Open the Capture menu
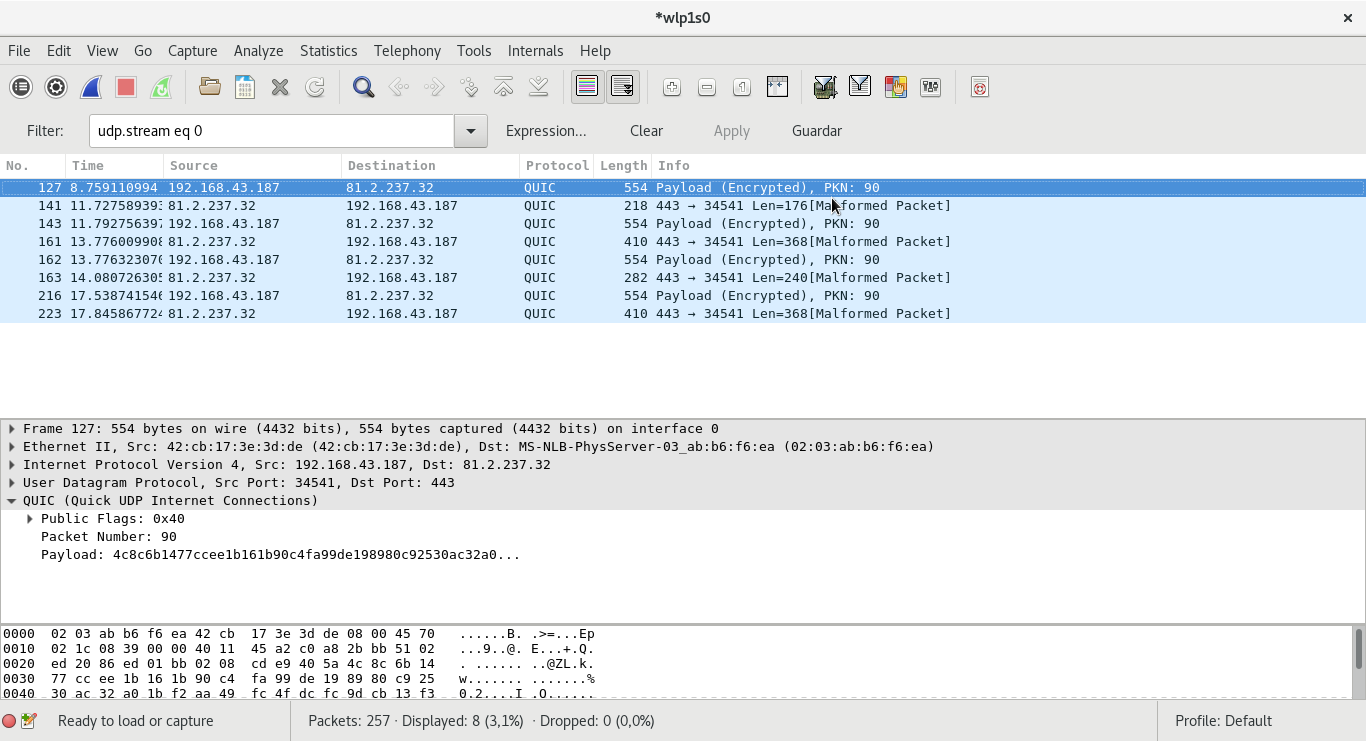The width and height of the screenshot is (1366, 741). click(x=192, y=50)
